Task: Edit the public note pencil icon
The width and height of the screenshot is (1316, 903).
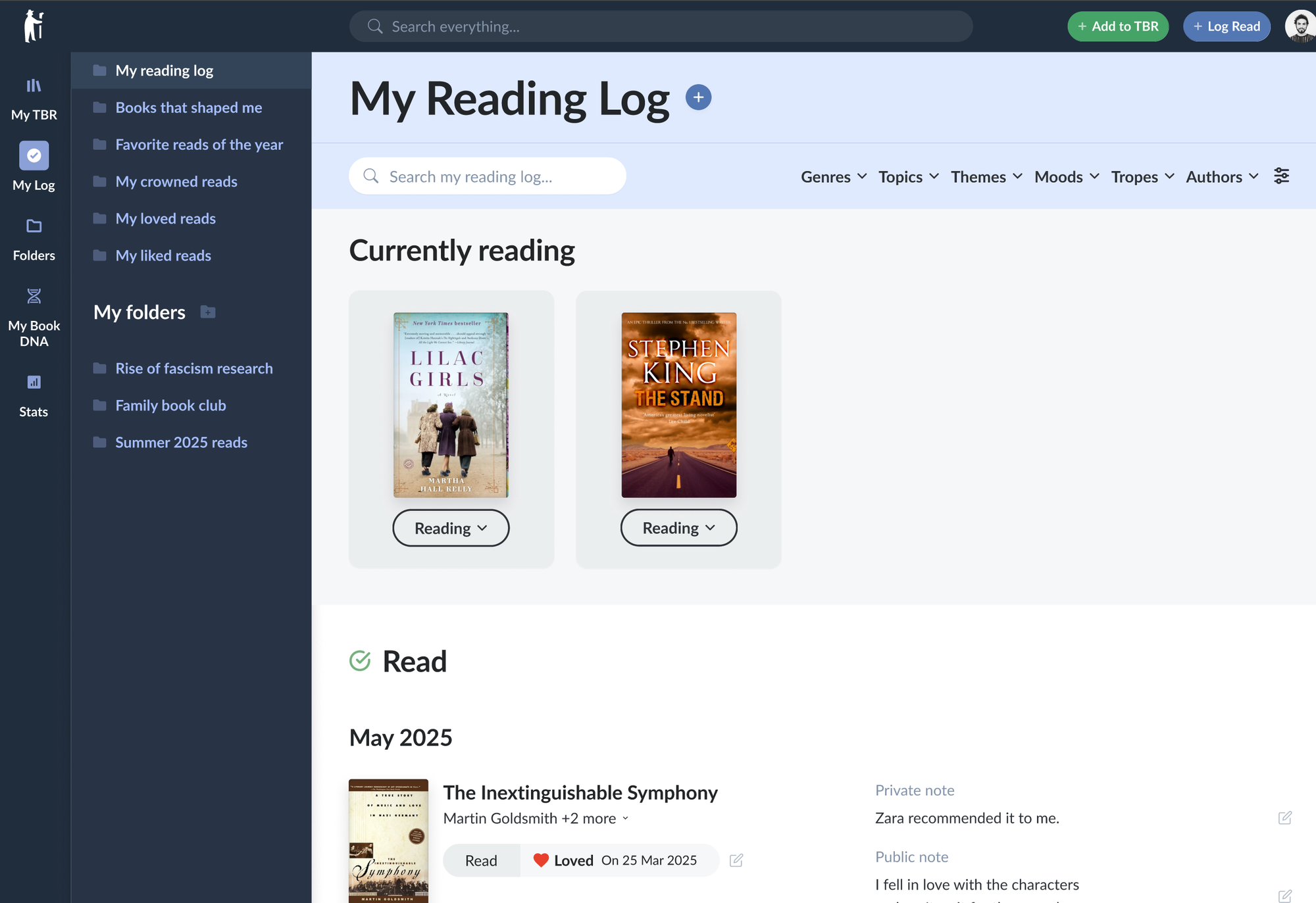Action: point(1284,896)
